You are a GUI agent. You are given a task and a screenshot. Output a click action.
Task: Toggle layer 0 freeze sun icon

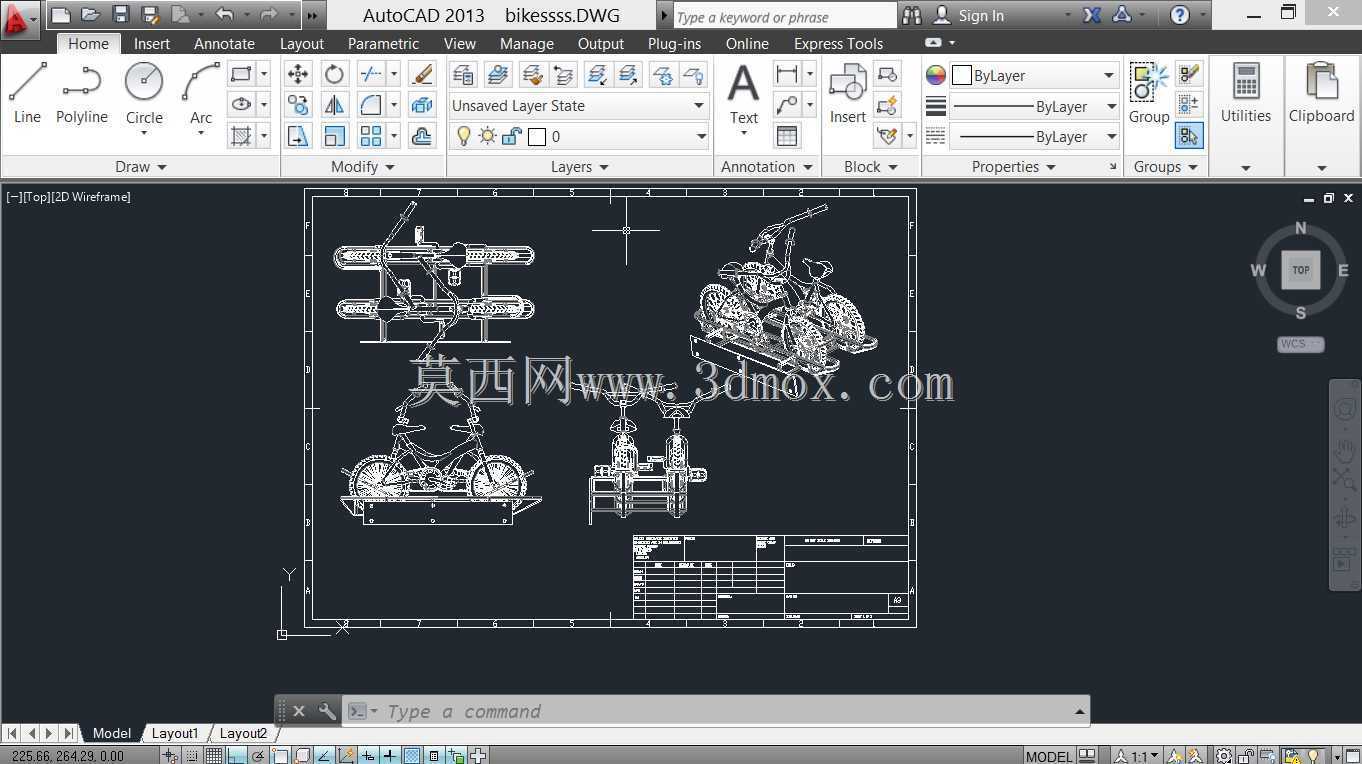(x=488, y=136)
